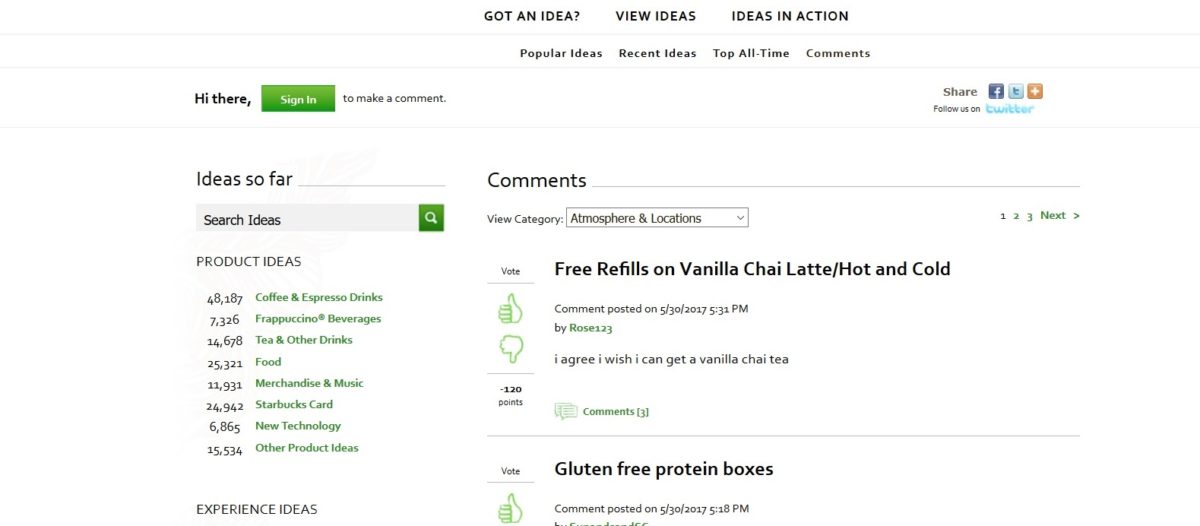The image size is (1200, 526).
Task: Open the Coffee & Espresso Drinks category
Action: point(319,297)
